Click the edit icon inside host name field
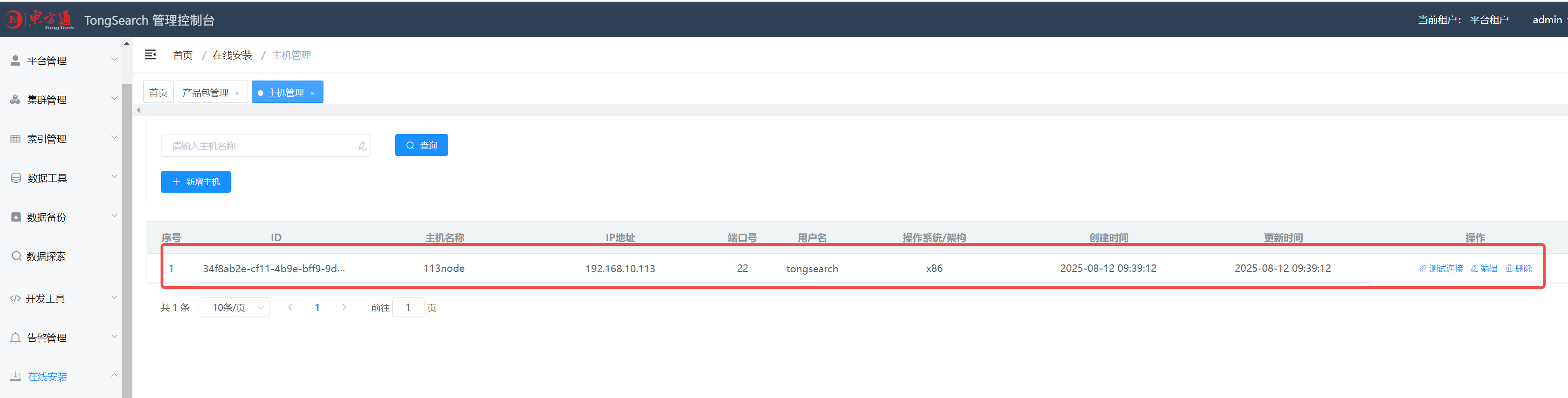Screen dimensions: 1568x398 coord(362,145)
